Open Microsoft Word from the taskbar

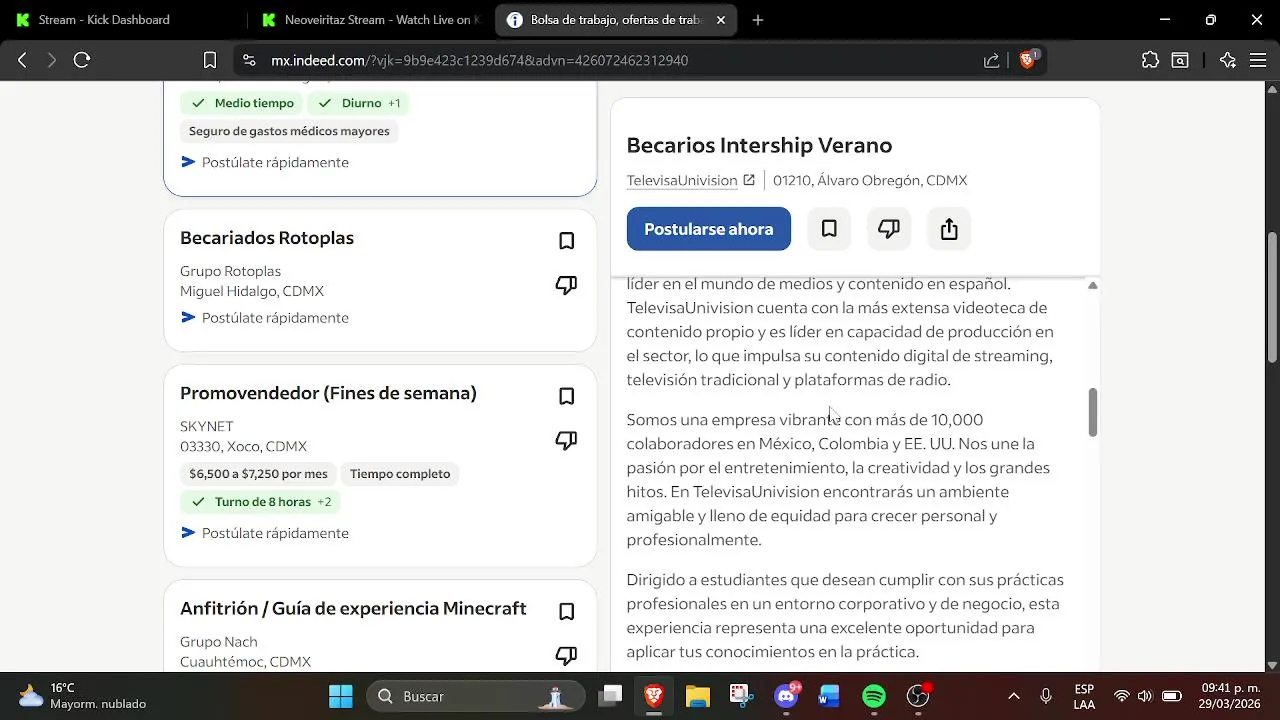click(x=830, y=696)
